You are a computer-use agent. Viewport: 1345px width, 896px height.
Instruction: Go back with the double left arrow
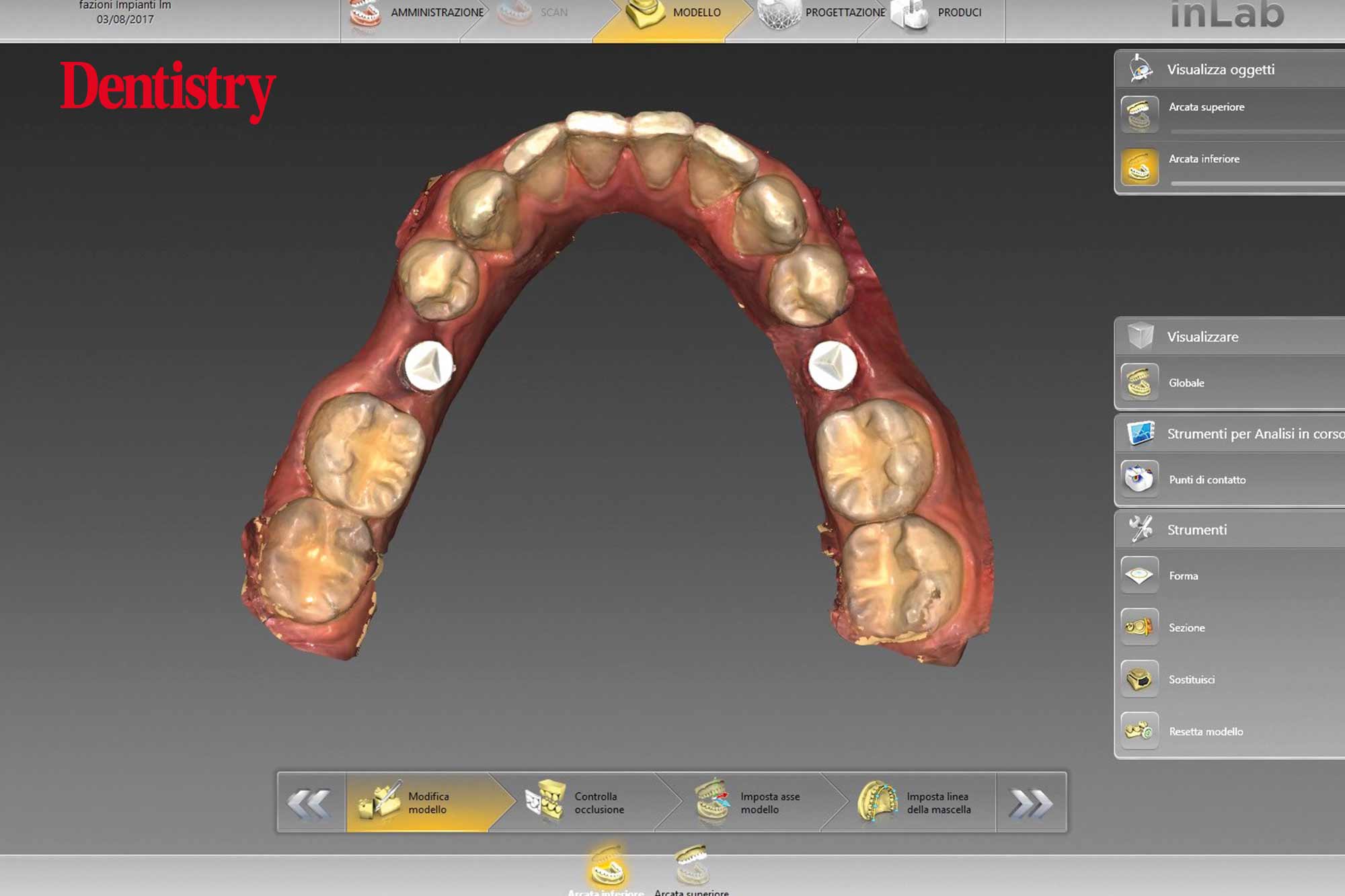coord(311,803)
